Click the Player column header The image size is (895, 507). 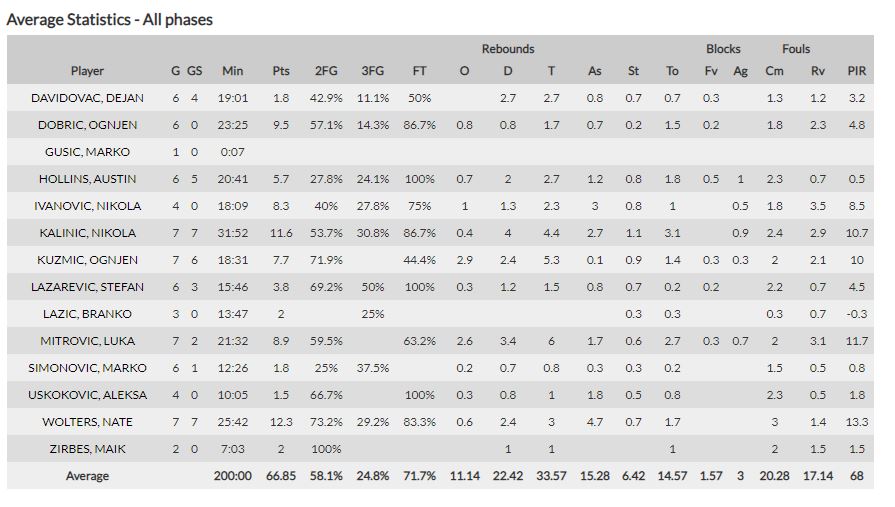pyautogui.click(x=87, y=71)
